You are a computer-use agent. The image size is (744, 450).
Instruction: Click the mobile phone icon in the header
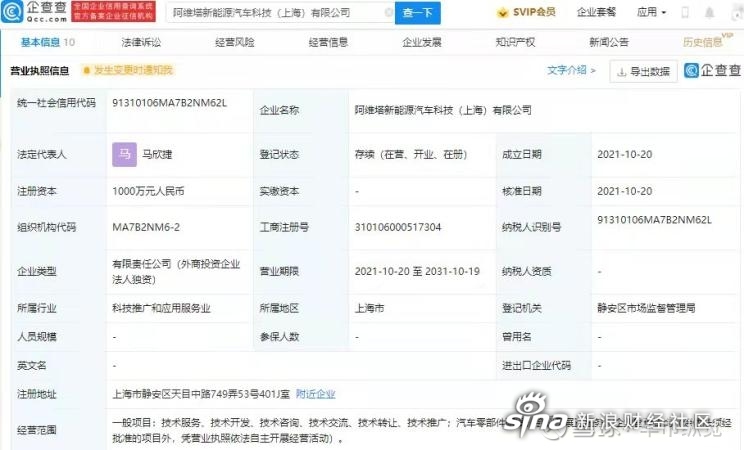685,12
